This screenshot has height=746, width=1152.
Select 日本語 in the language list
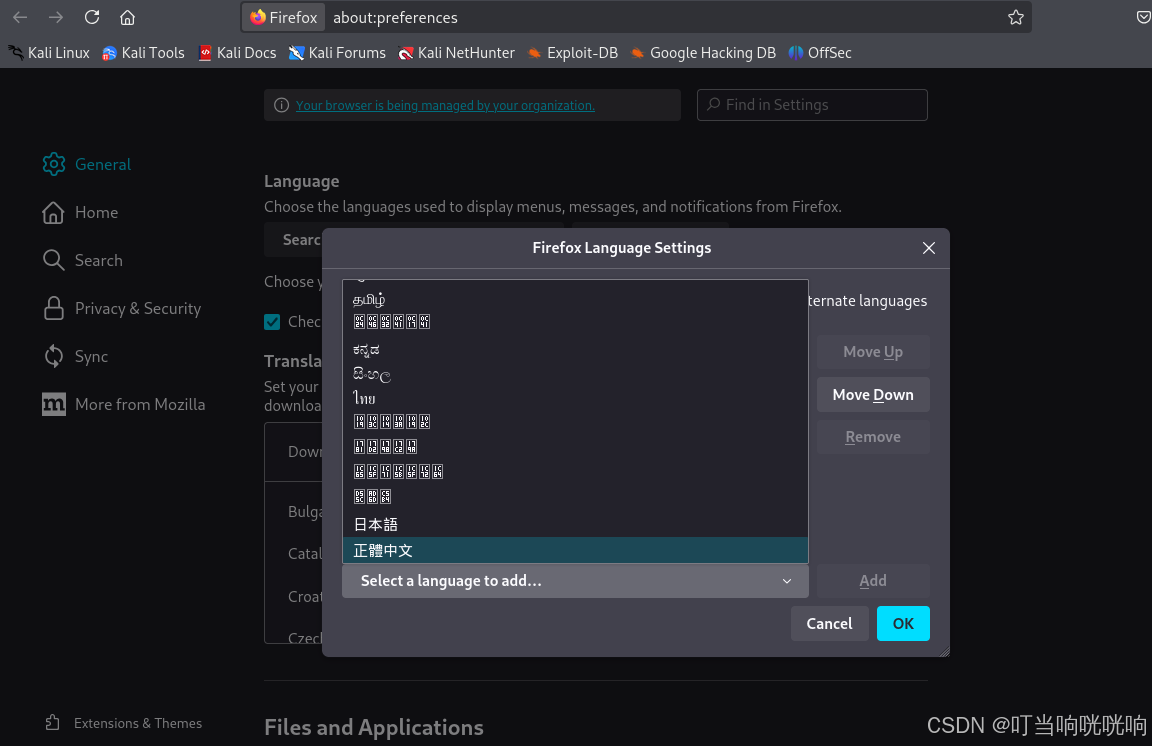[575, 525]
